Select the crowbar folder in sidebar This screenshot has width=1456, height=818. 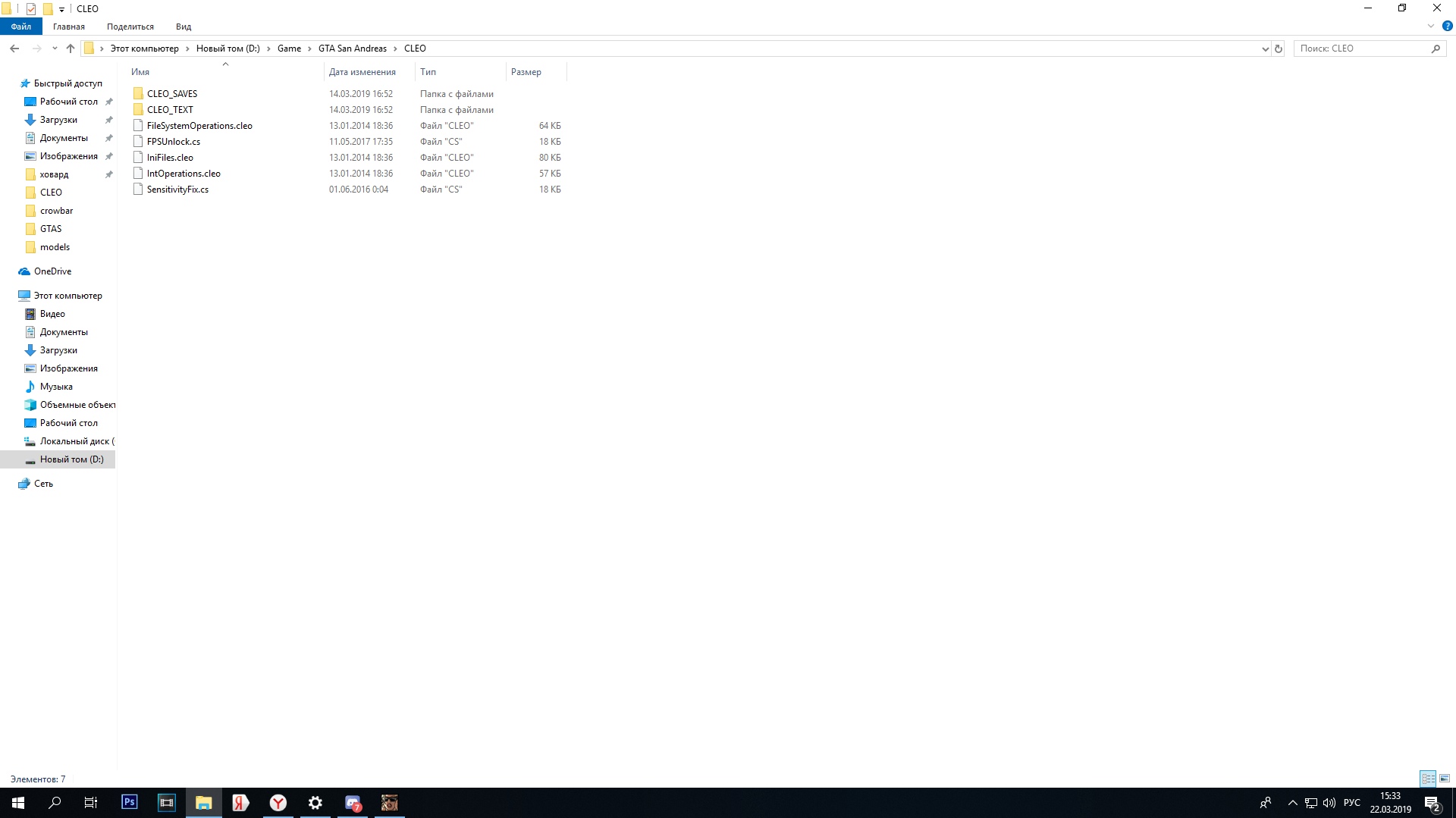(56, 211)
